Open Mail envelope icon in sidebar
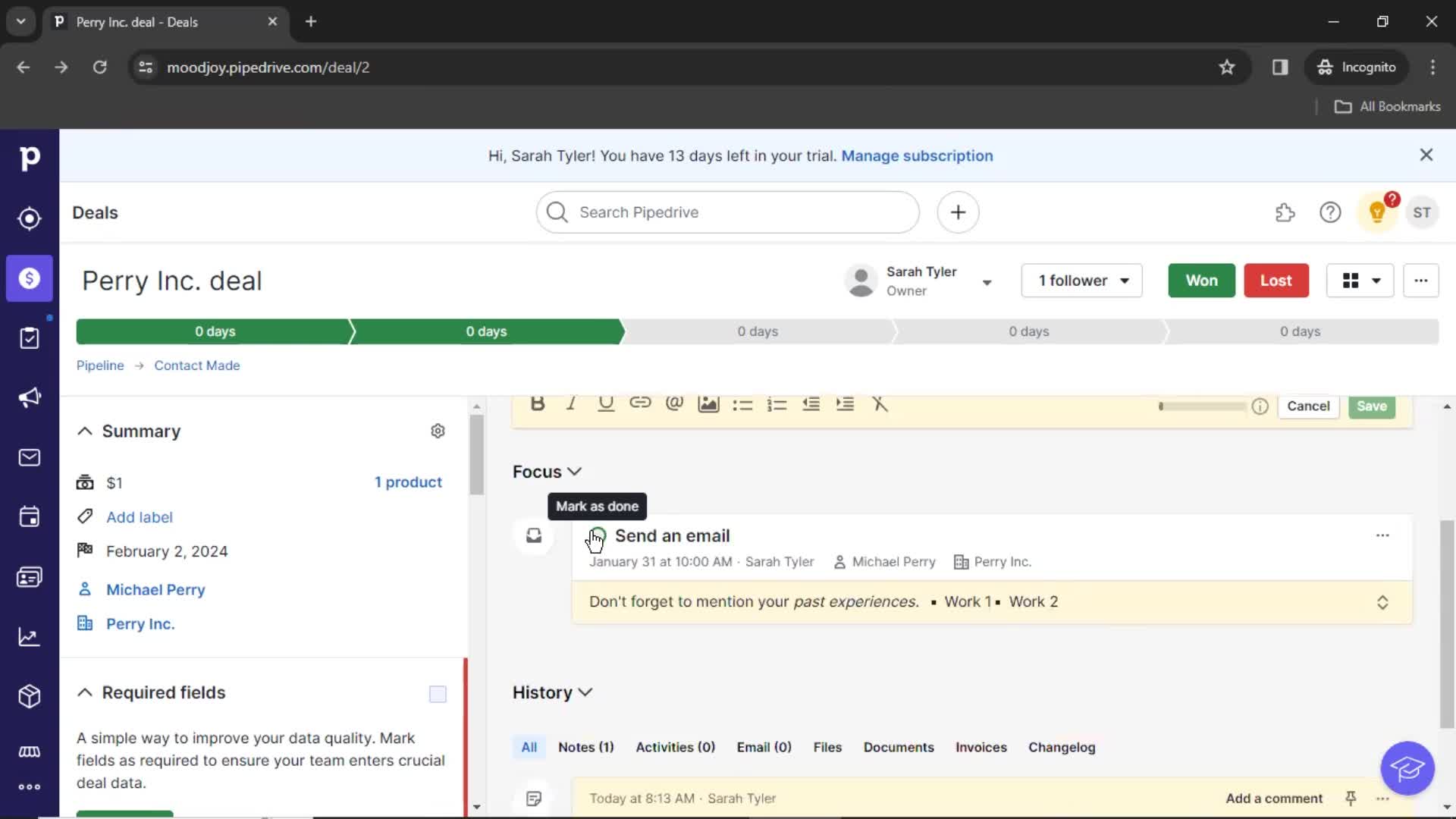The width and height of the screenshot is (1456, 819). [x=30, y=457]
